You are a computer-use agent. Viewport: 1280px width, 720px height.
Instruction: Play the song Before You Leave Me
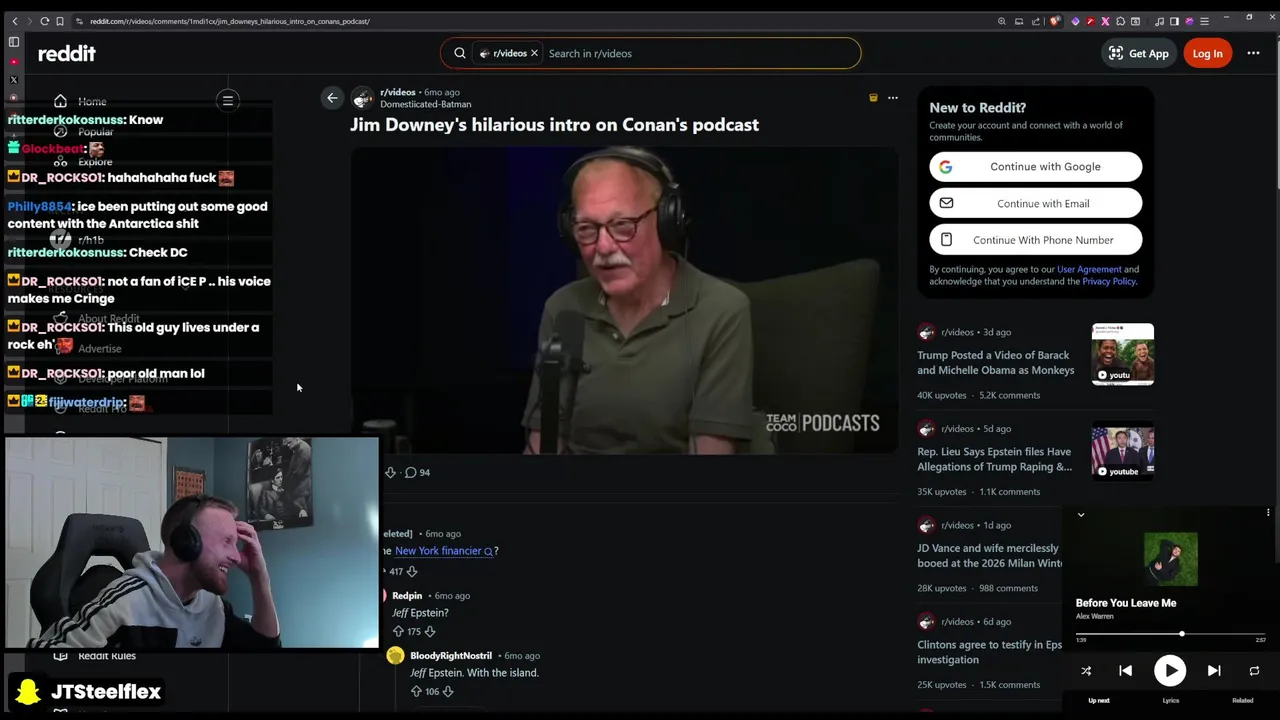coord(1170,671)
